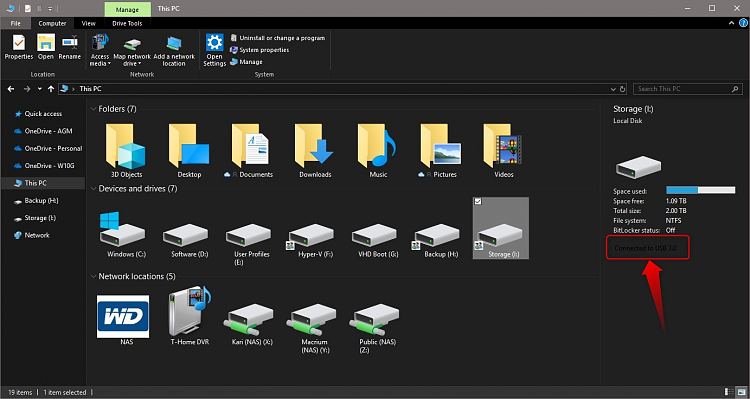Select Storage (I:) in the sidebar

click(35, 218)
